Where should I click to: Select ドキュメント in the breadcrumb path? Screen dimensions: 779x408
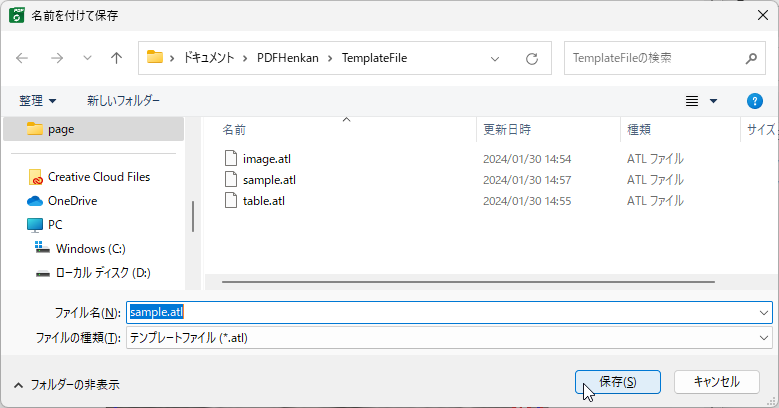[x=209, y=58]
